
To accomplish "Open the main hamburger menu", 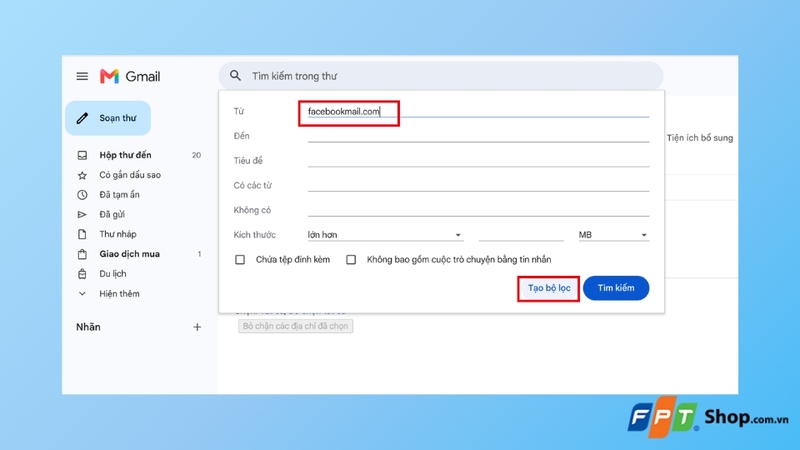I will click(82, 77).
